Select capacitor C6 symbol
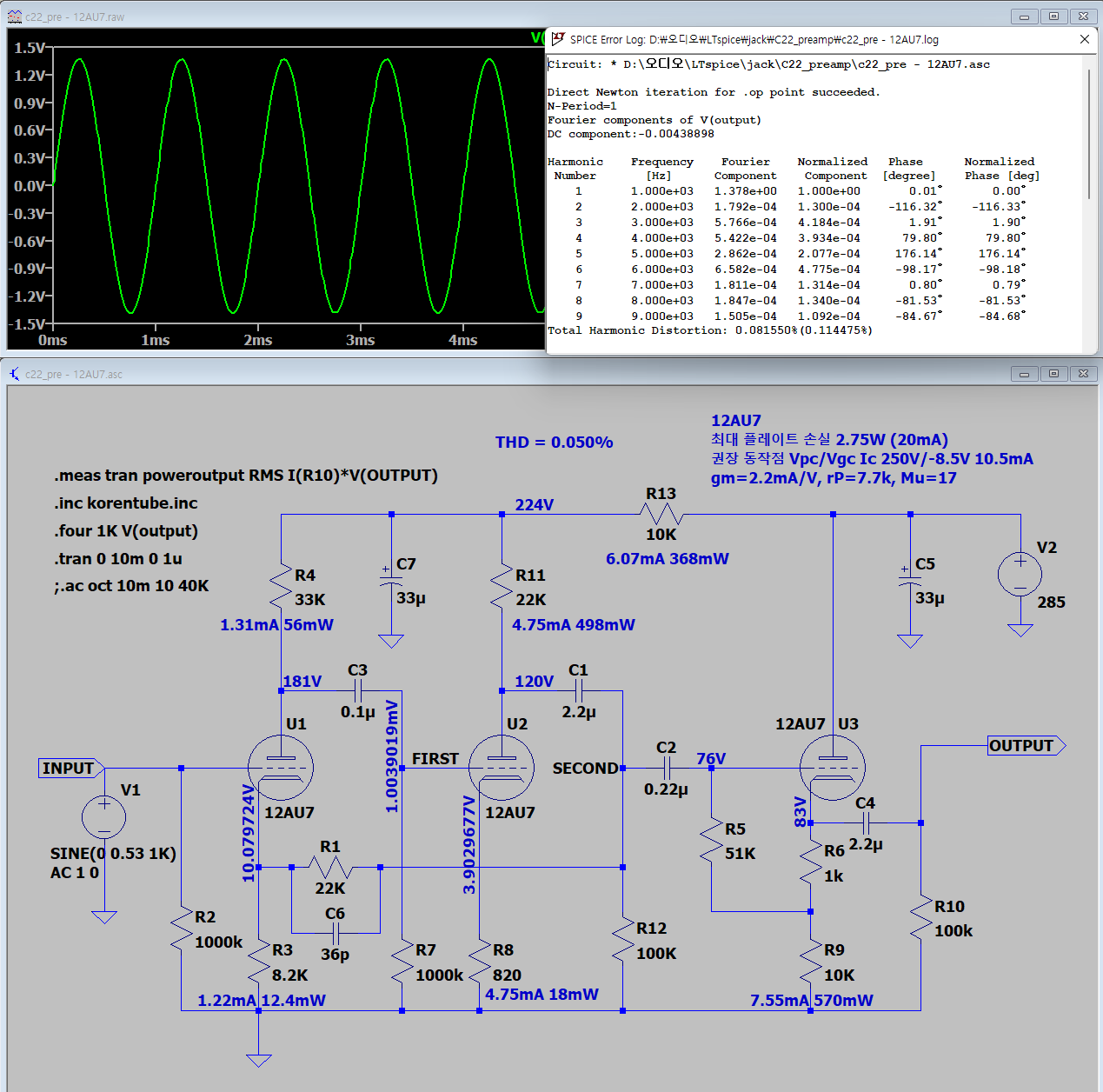This screenshot has height=1092, width=1103. (336, 933)
